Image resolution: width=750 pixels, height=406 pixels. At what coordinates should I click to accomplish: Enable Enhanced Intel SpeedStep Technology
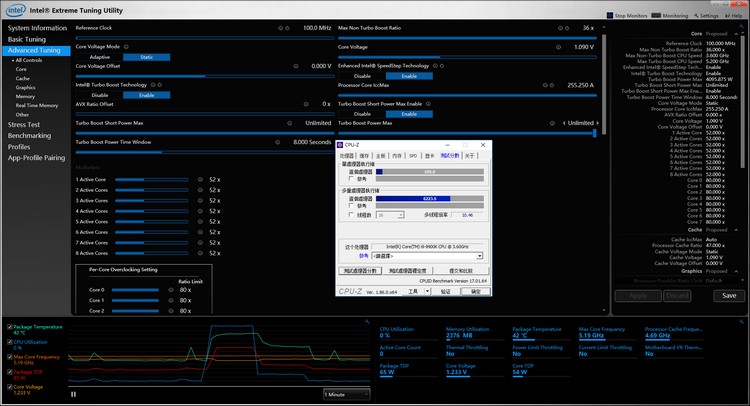coord(409,76)
